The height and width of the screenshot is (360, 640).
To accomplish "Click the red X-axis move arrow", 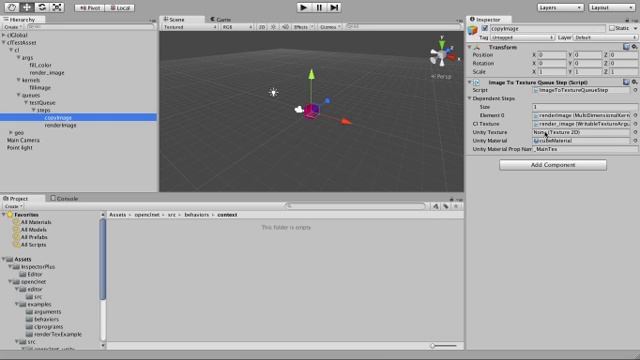I will click(x=346, y=121).
